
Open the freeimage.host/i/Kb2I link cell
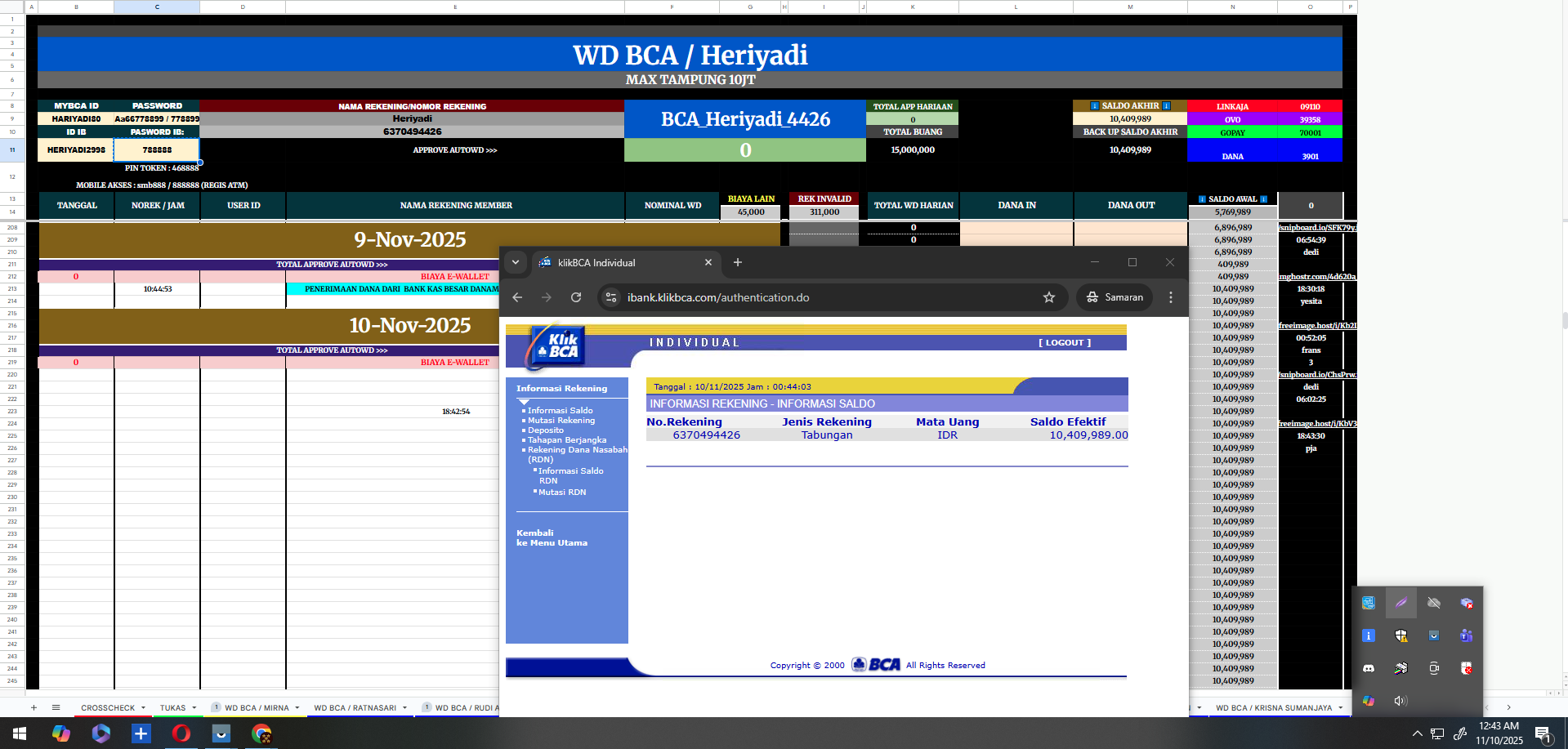click(1317, 326)
